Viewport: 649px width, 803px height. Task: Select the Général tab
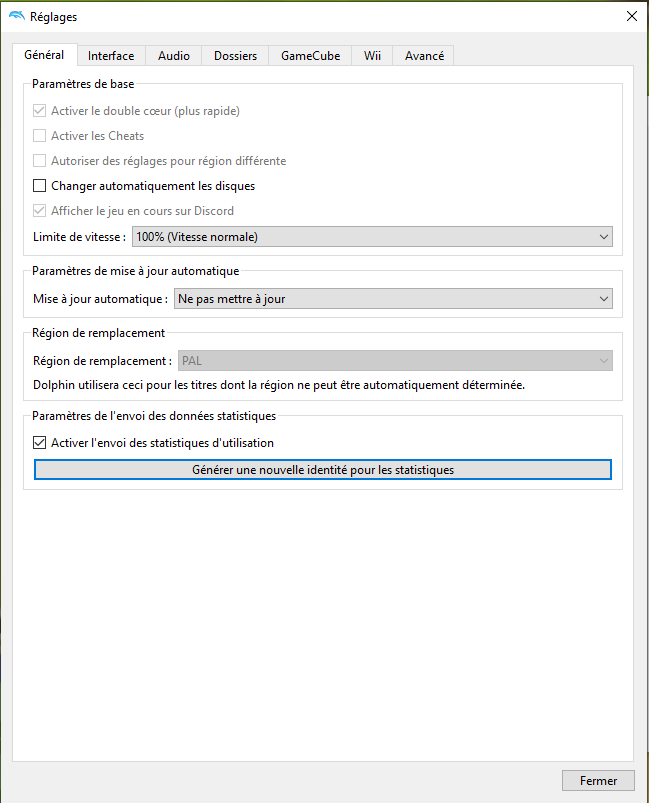coord(44,55)
